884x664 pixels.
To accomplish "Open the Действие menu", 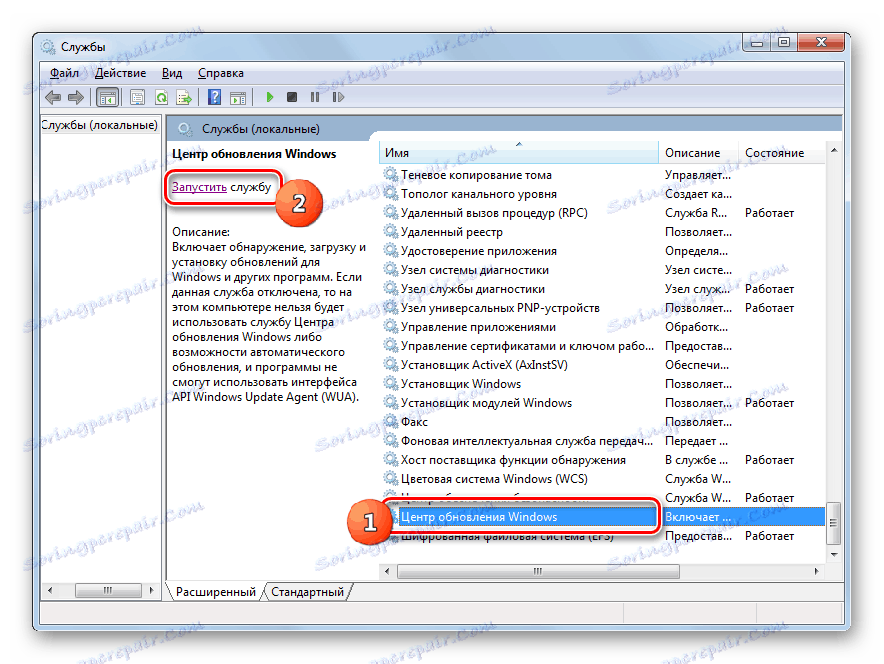I will (x=120, y=73).
